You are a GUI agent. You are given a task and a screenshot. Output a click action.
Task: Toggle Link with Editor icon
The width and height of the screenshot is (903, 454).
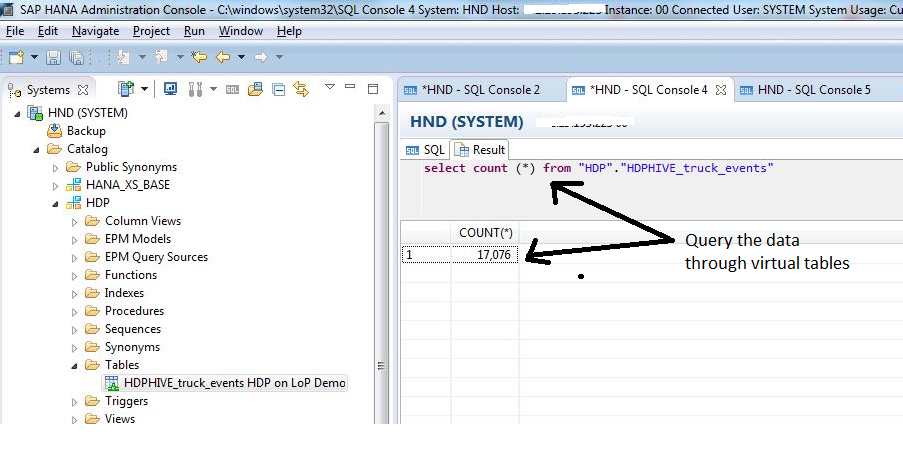[301, 89]
